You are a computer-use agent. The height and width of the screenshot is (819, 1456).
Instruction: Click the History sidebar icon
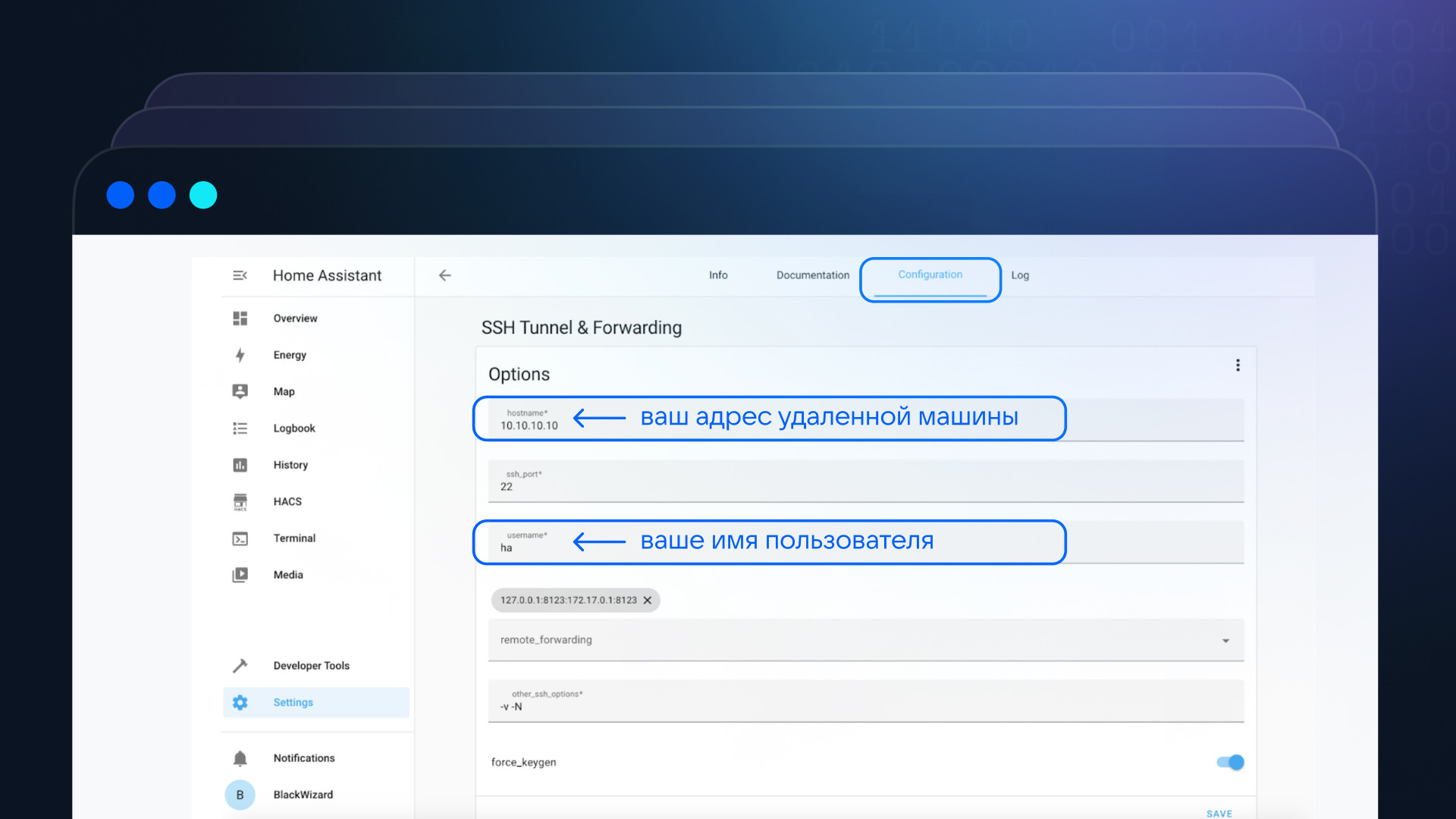click(x=240, y=464)
